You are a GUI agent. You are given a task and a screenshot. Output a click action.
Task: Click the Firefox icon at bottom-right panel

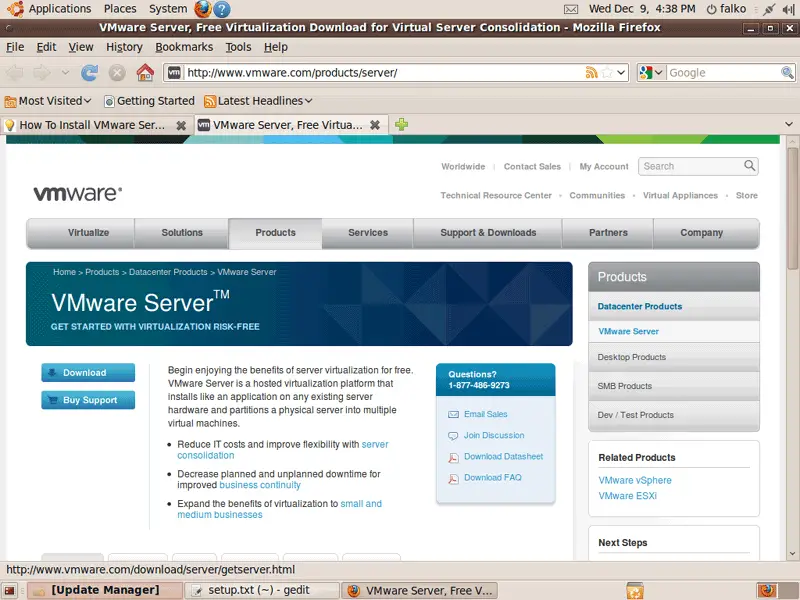click(767, 590)
